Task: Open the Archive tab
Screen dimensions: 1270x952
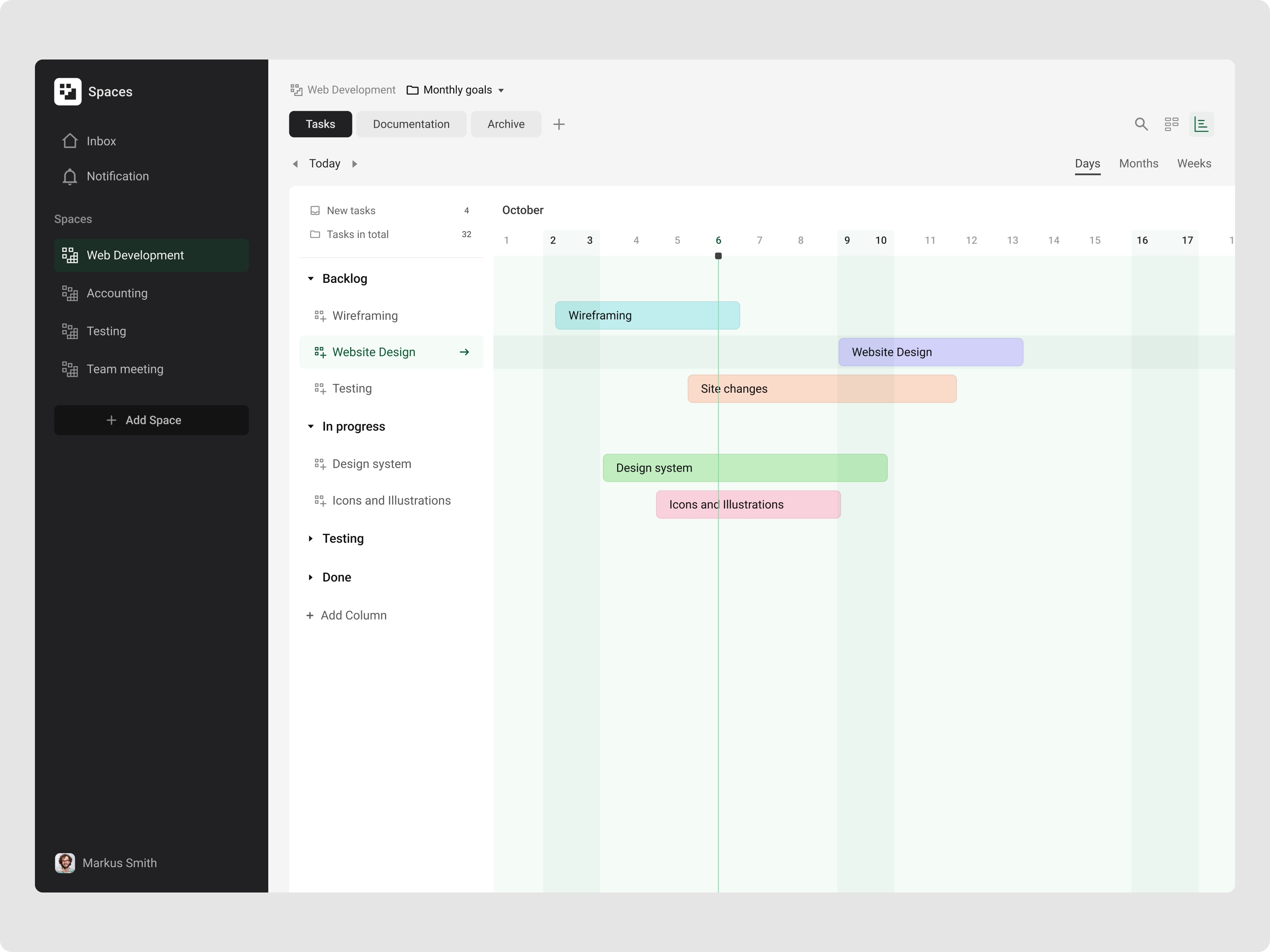Action: pos(506,124)
